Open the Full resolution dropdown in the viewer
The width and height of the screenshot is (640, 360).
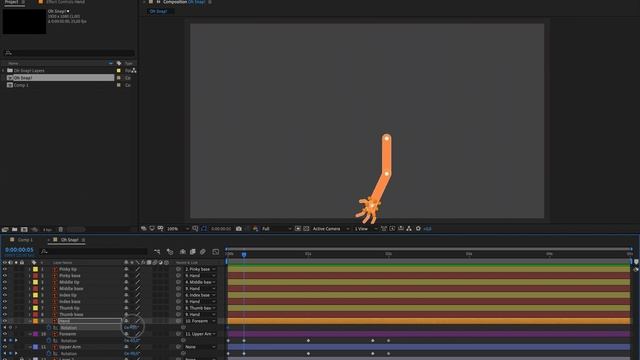coord(276,229)
